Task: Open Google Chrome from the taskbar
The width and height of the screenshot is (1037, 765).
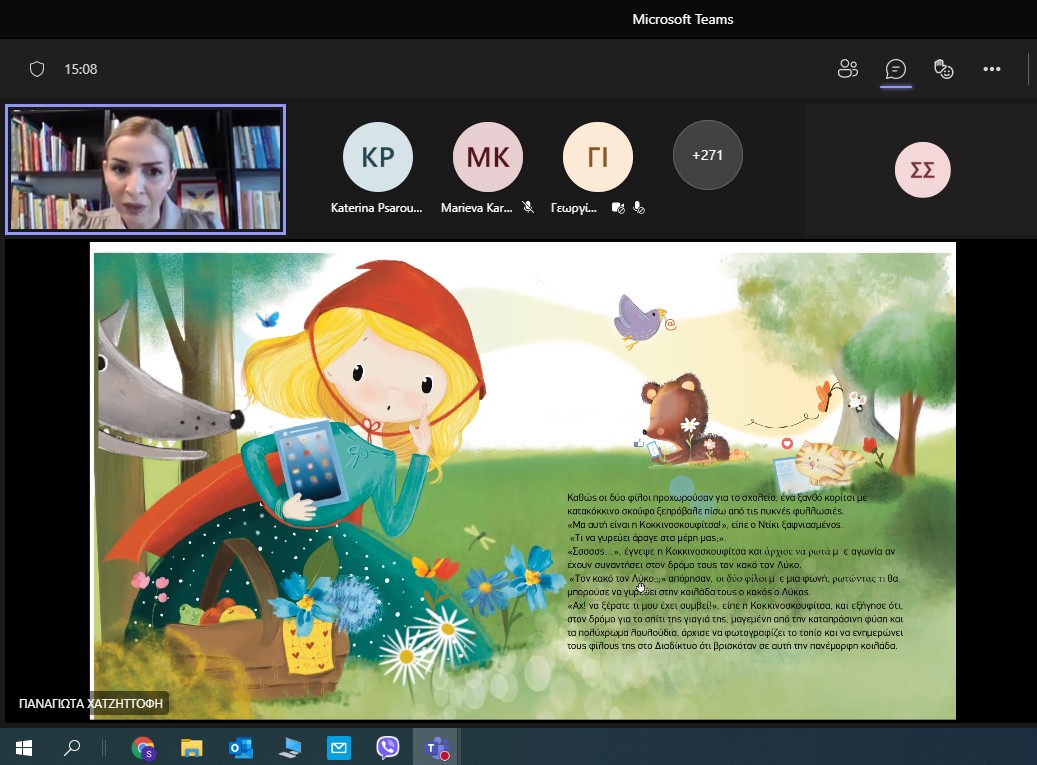Action: click(x=143, y=748)
